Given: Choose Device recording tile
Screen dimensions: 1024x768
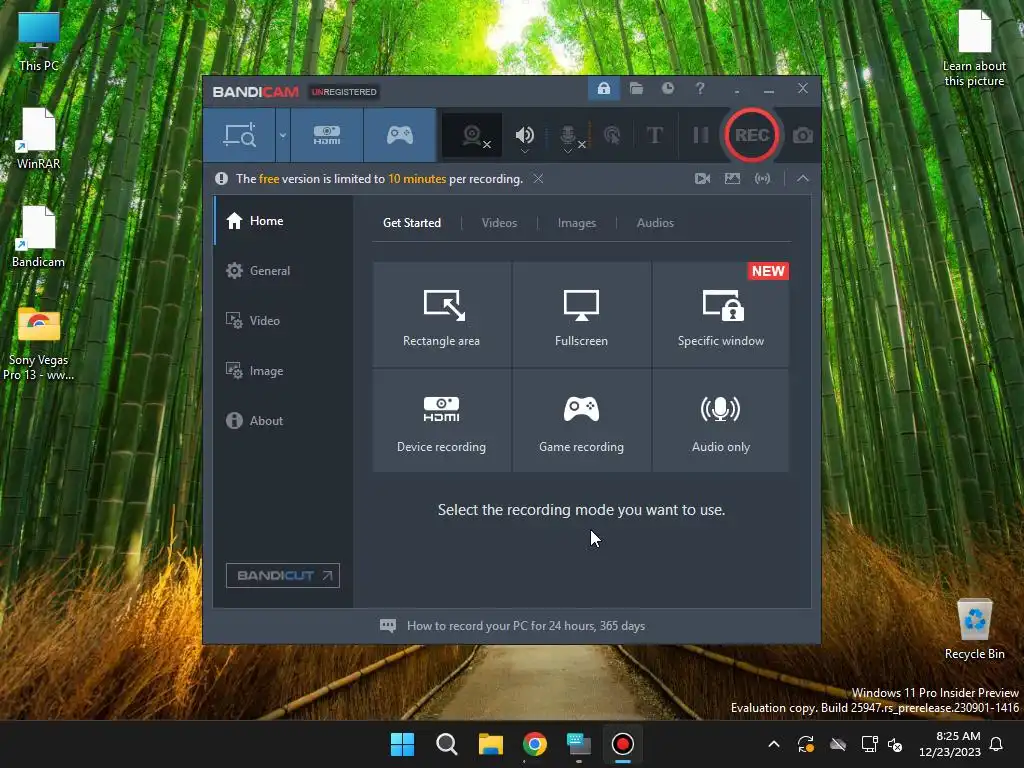Looking at the screenshot, I should 441,421.
